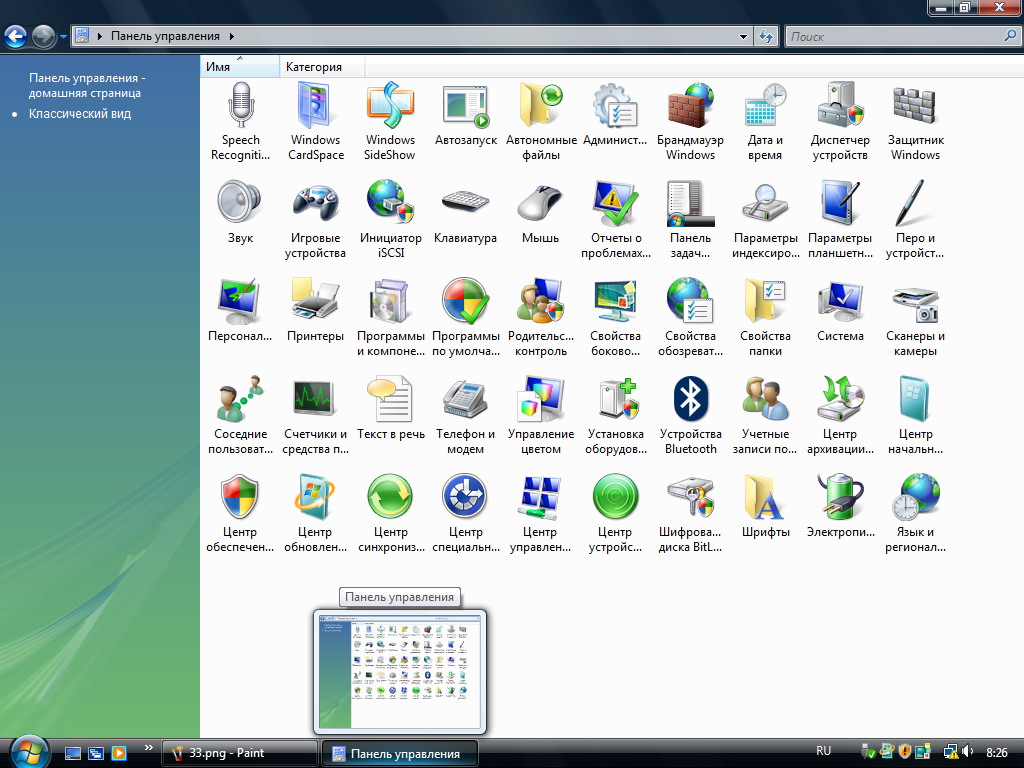This screenshot has width=1024, height=768.
Task: Switch to 33.png - Paint taskbar button
Action: click(x=239, y=753)
